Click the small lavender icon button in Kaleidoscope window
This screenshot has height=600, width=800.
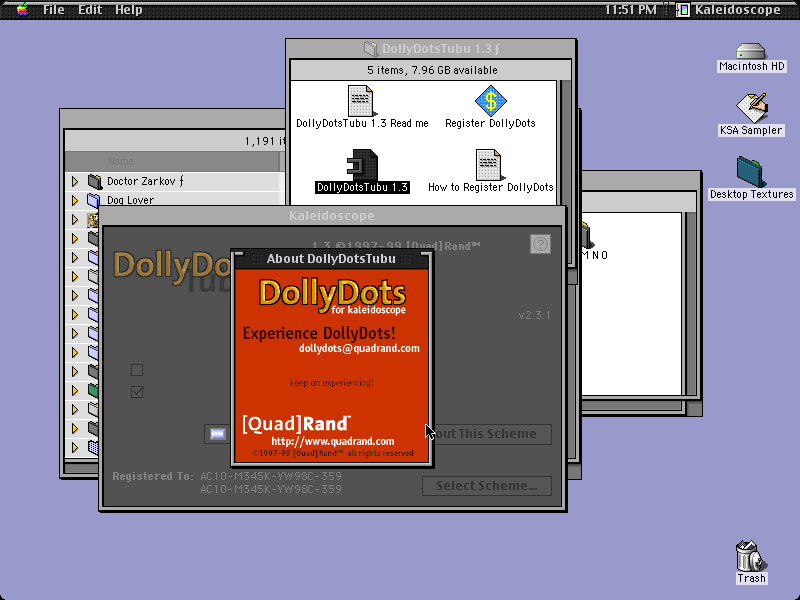217,434
